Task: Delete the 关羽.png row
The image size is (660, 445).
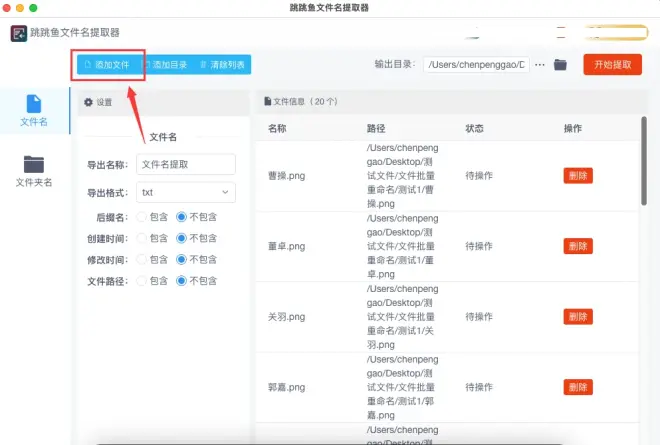Action: click(578, 317)
